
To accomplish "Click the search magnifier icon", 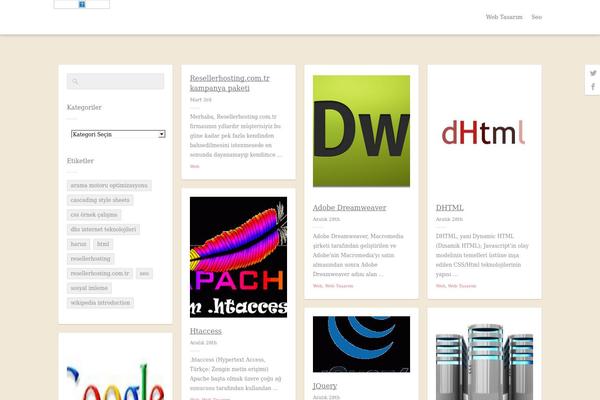I will (x=75, y=82).
